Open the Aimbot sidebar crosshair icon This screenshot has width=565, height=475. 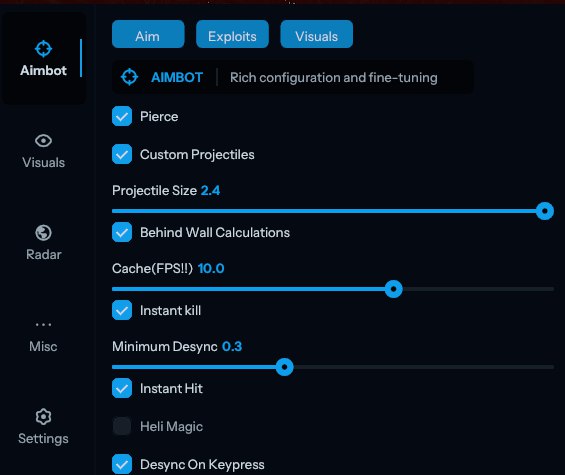(x=43, y=49)
